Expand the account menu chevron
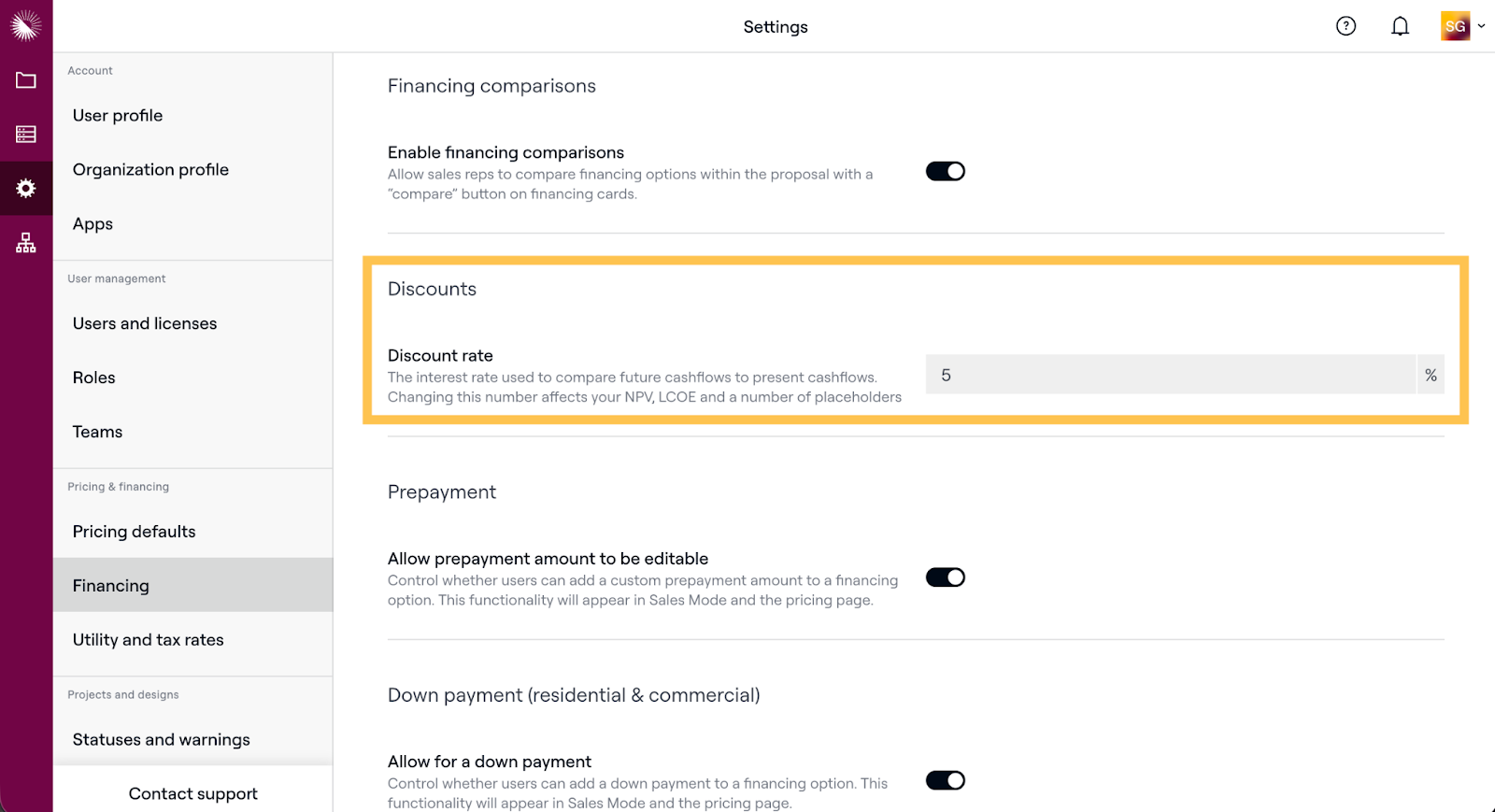This screenshot has height=812, width=1495. tap(1482, 26)
